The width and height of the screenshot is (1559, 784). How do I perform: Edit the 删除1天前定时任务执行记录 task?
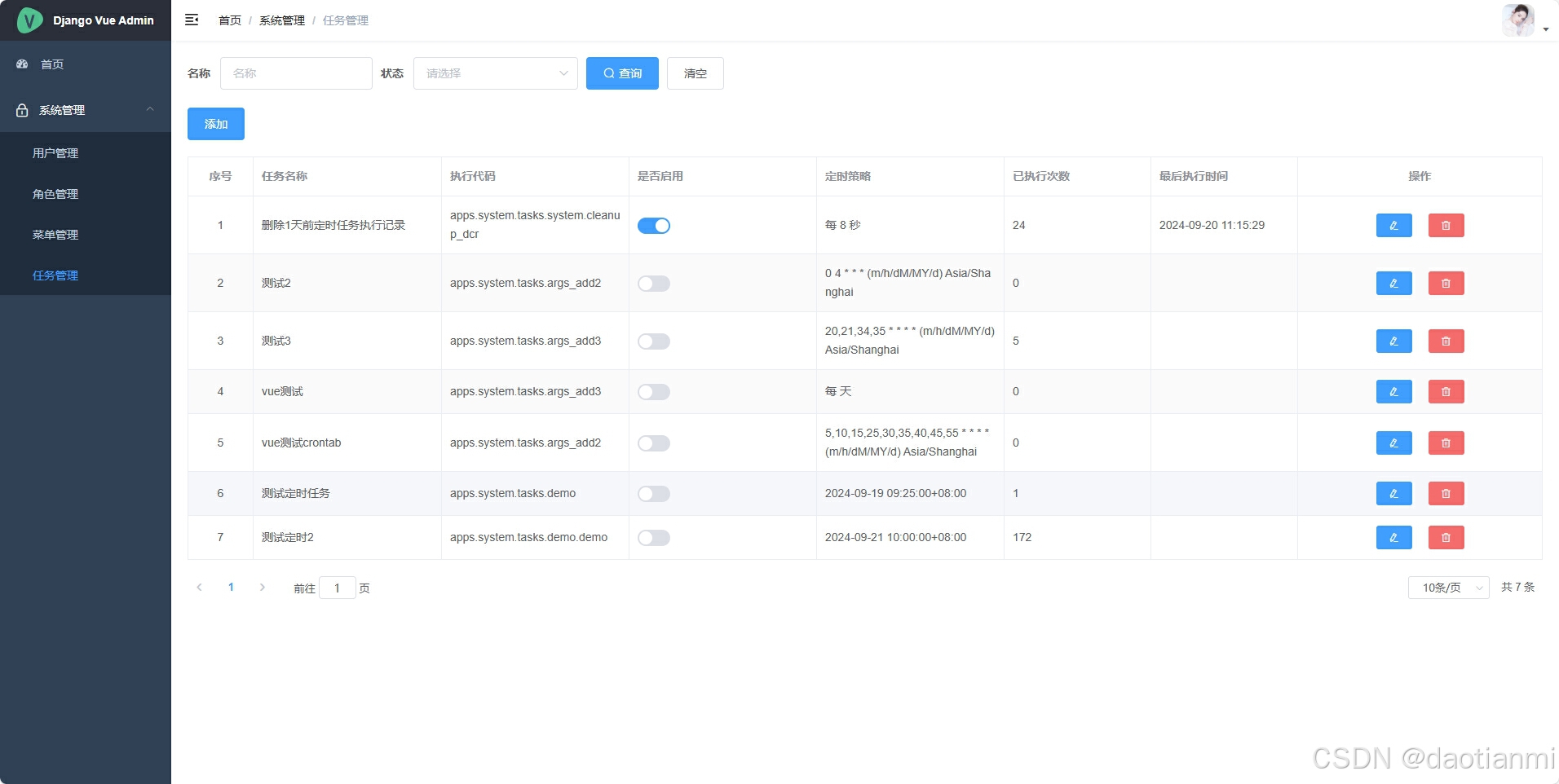[1393, 225]
